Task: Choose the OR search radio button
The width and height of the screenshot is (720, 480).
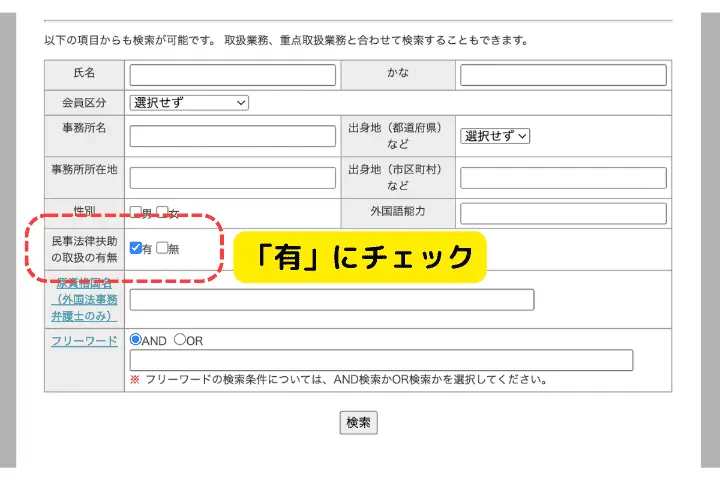Action: click(x=180, y=340)
